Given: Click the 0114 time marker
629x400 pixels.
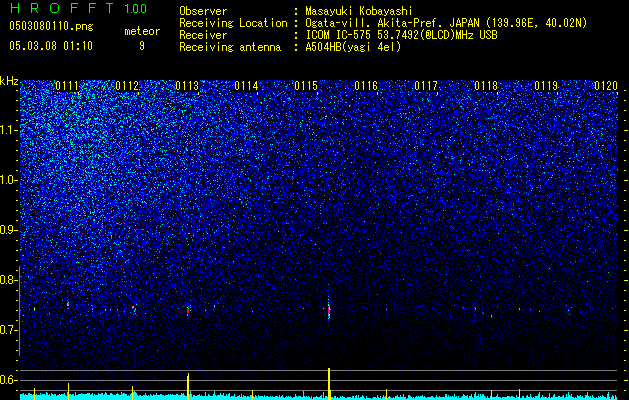Looking at the screenshot, I should coord(246,86).
